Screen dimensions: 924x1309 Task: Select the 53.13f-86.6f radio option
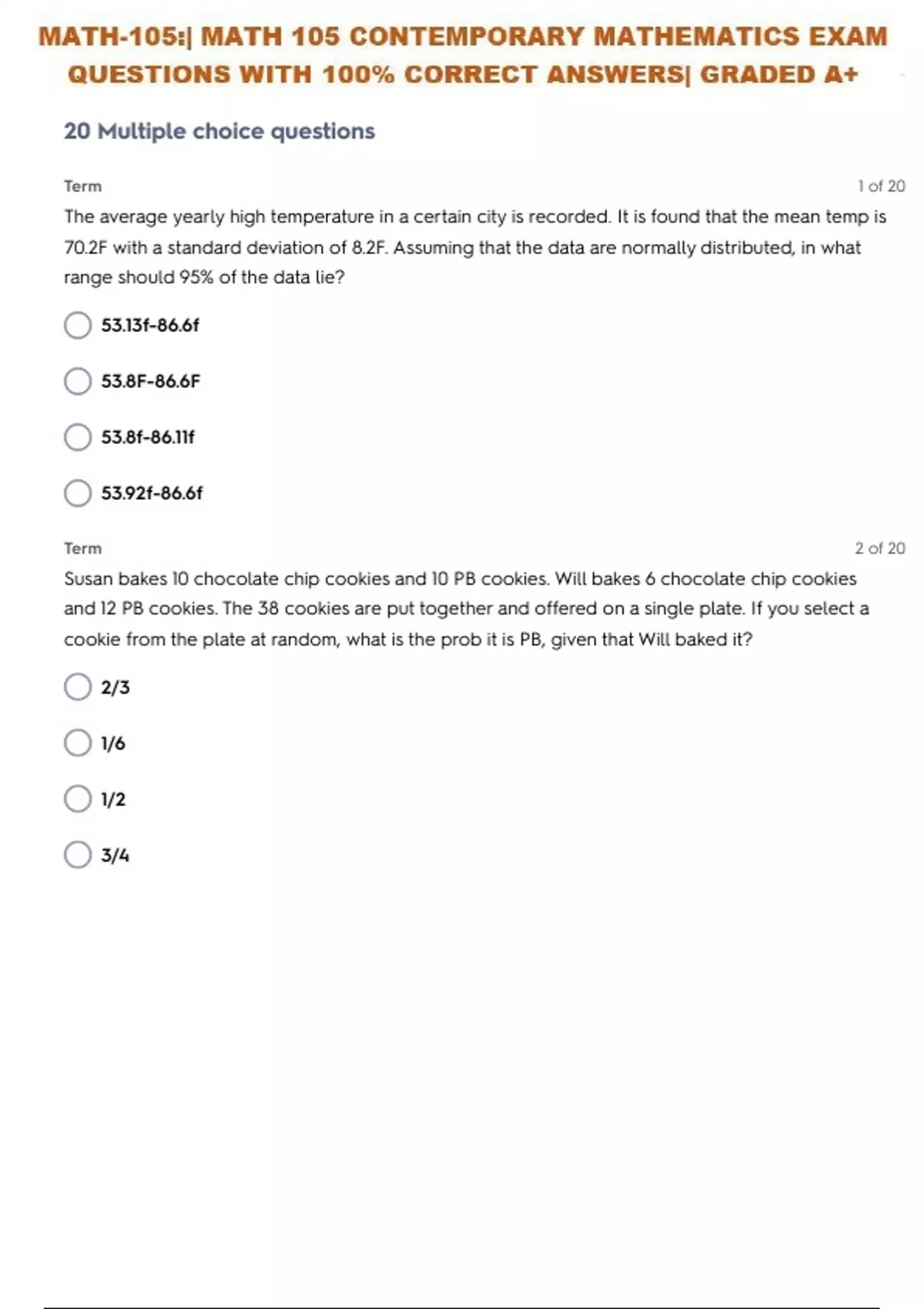click(x=78, y=325)
